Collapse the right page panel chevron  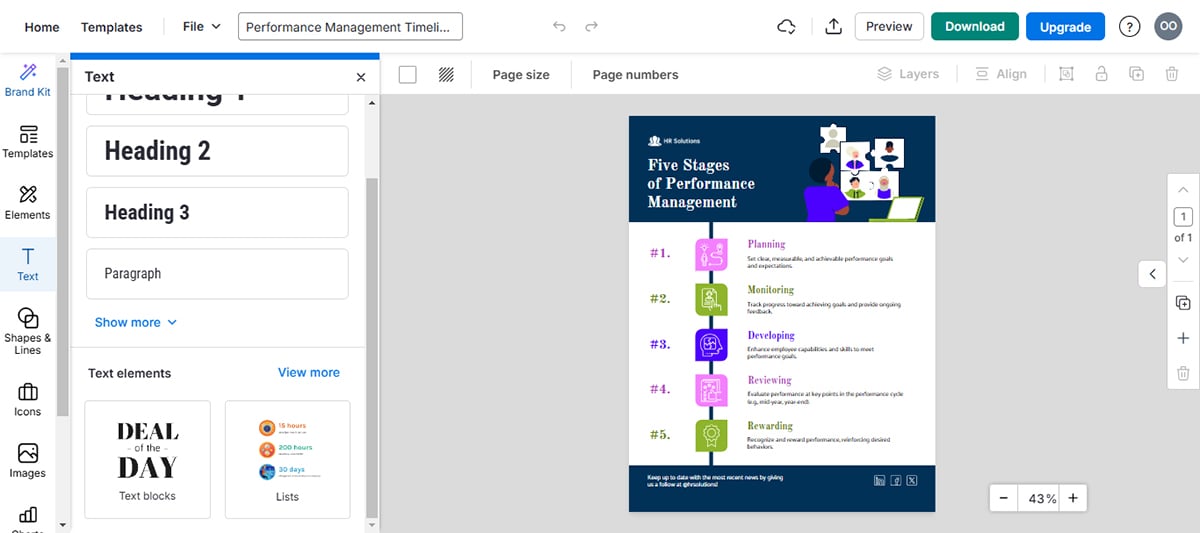[x=1152, y=274]
